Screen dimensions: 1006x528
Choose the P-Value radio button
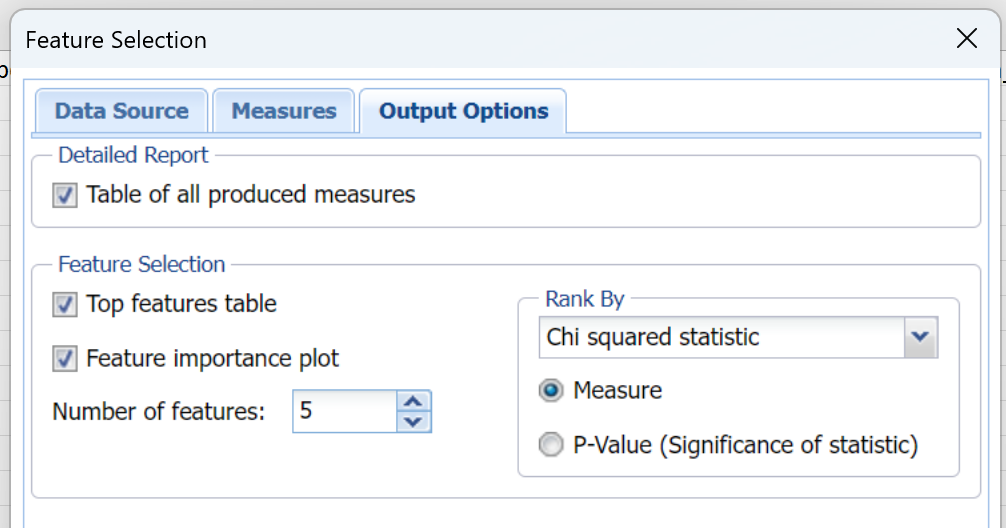tap(551, 445)
